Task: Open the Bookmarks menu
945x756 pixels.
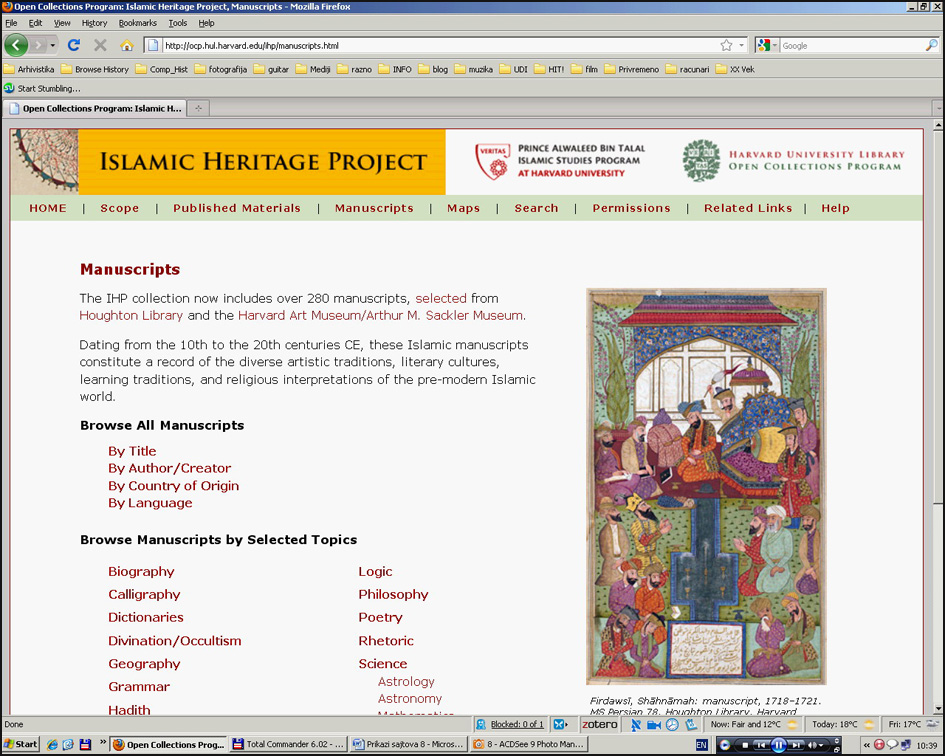Action: 137,22
